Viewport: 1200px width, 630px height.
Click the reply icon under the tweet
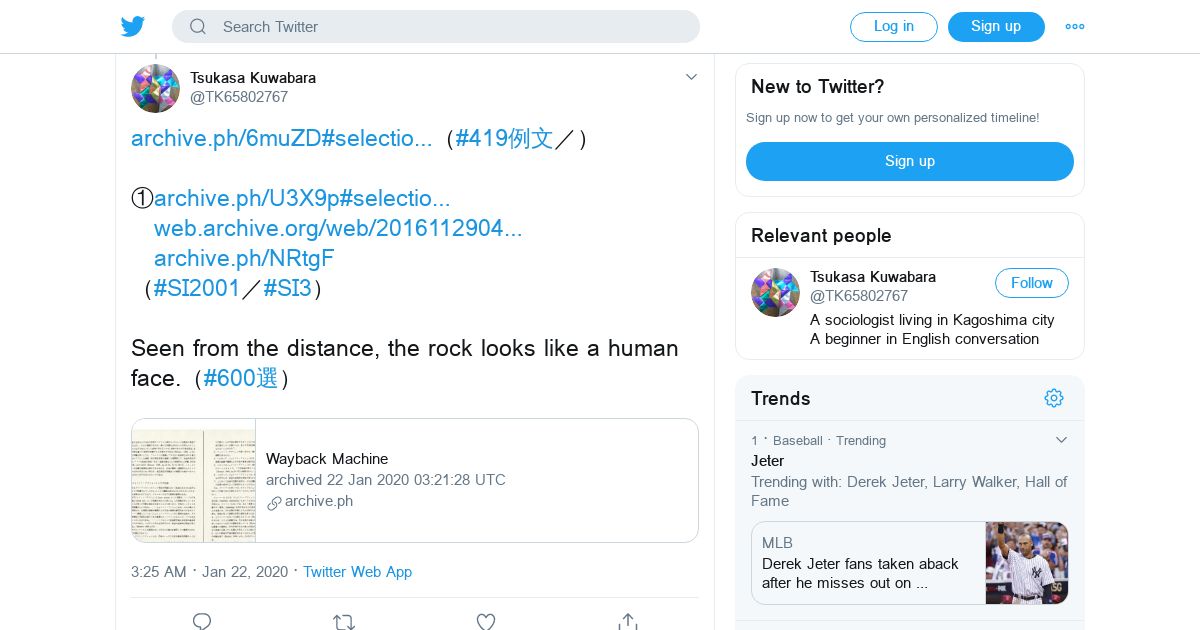point(202,621)
